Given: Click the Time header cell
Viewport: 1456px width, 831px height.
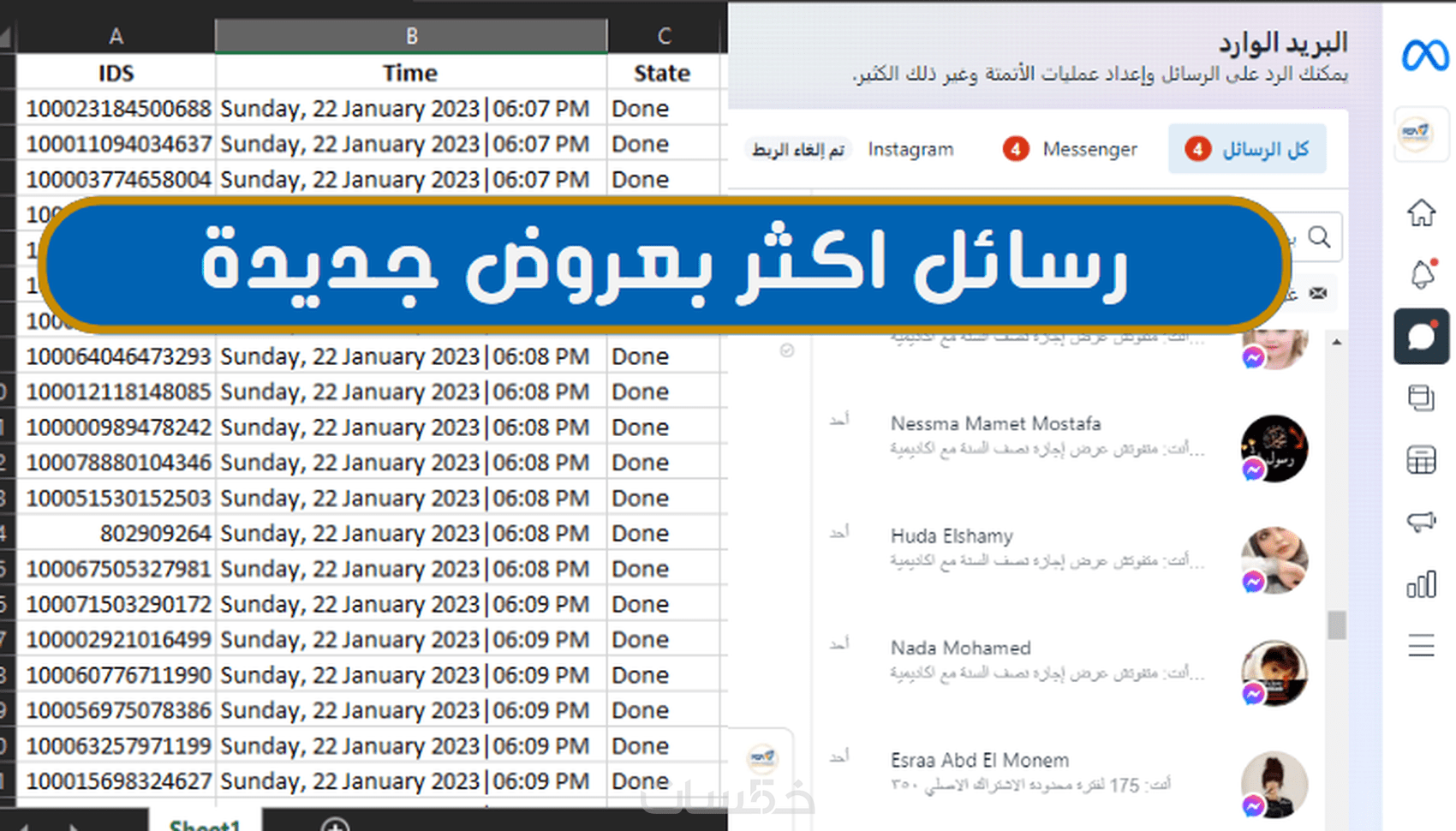Looking at the screenshot, I should (x=411, y=73).
